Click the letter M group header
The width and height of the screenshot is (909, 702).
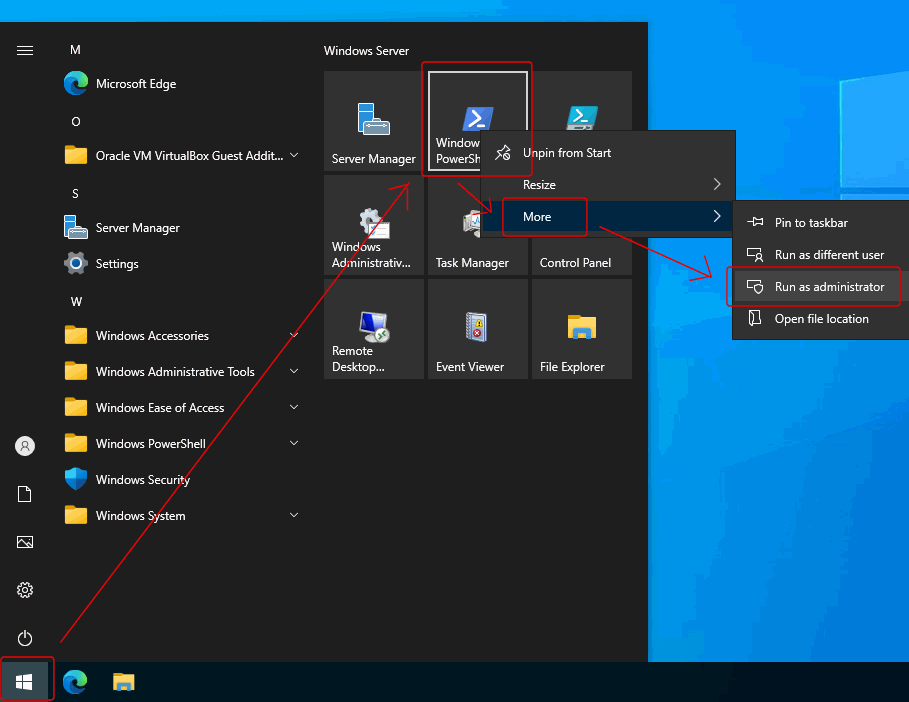[x=75, y=50]
